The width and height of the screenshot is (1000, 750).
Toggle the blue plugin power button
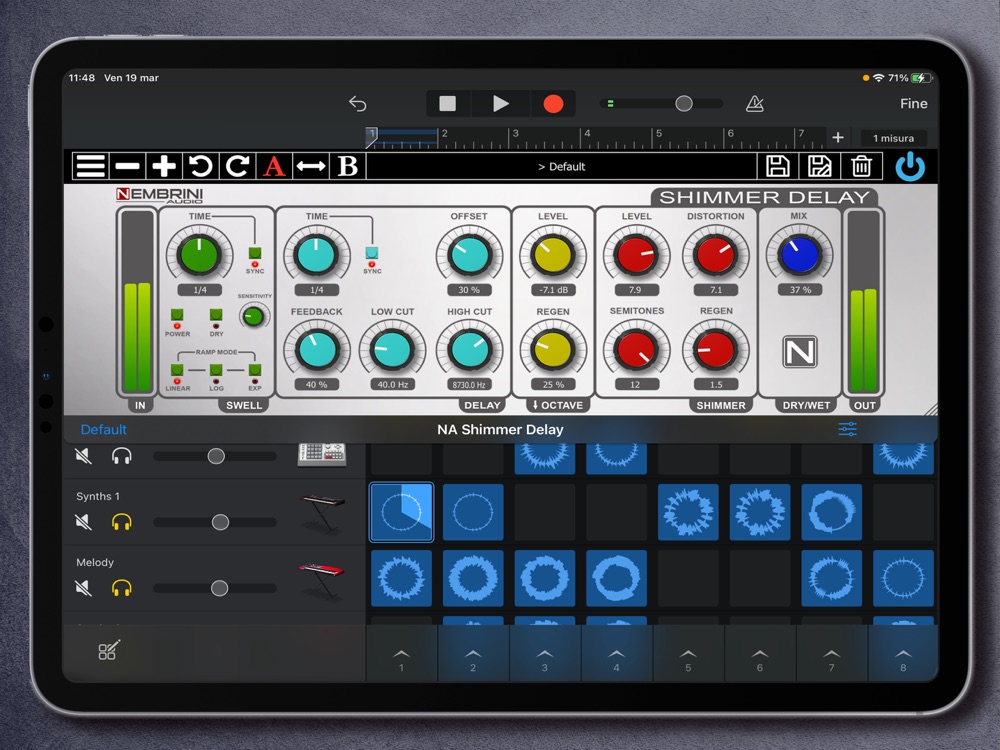910,166
